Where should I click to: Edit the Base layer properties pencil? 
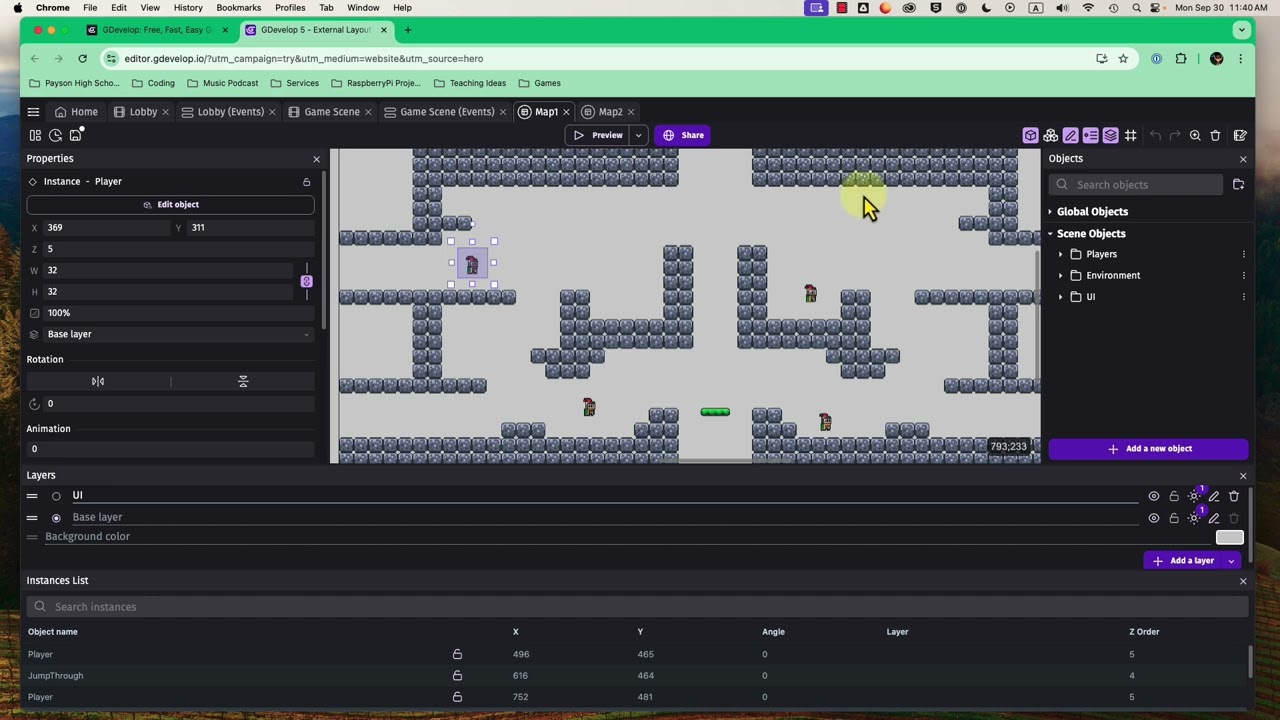tap(1214, 518)
